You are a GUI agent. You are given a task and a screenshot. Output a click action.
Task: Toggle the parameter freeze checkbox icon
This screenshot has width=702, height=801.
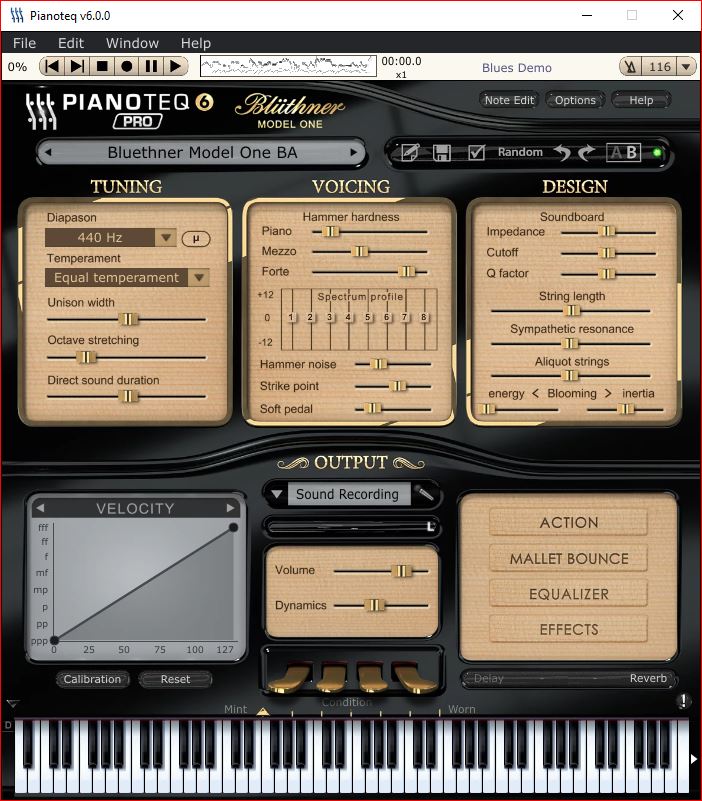476,152
